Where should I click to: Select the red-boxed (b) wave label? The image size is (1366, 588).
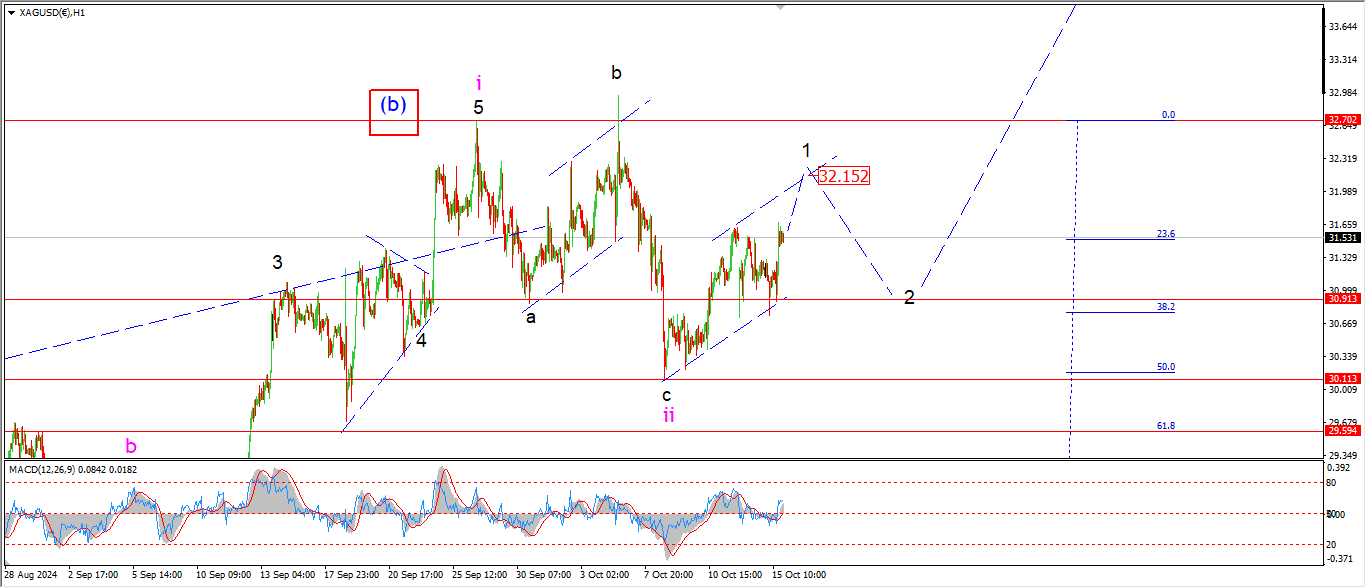394,112
